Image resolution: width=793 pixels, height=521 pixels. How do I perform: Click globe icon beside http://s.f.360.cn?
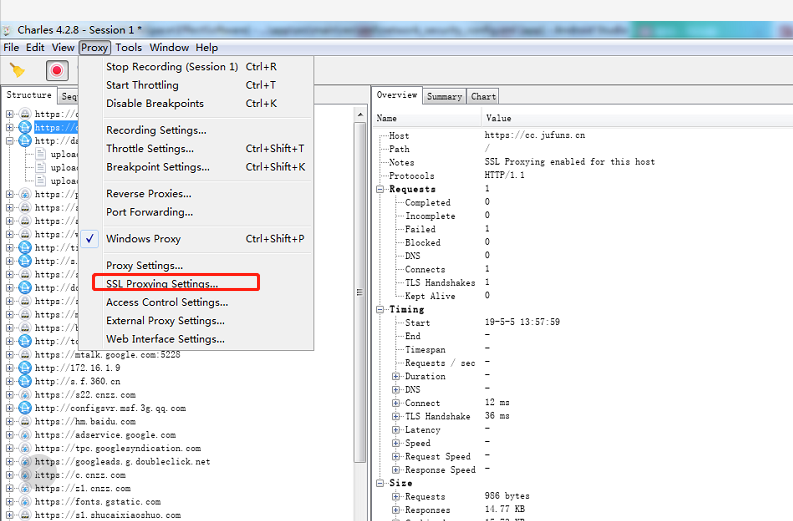[x=25, y=381]
